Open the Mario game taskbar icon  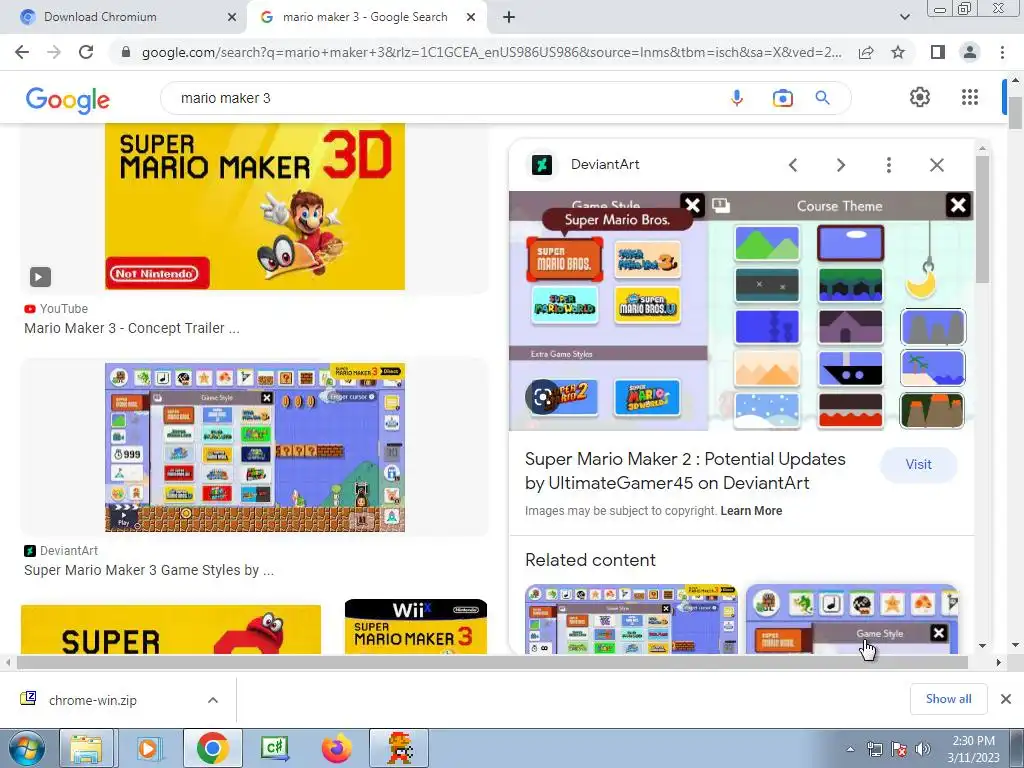point(400,748)
